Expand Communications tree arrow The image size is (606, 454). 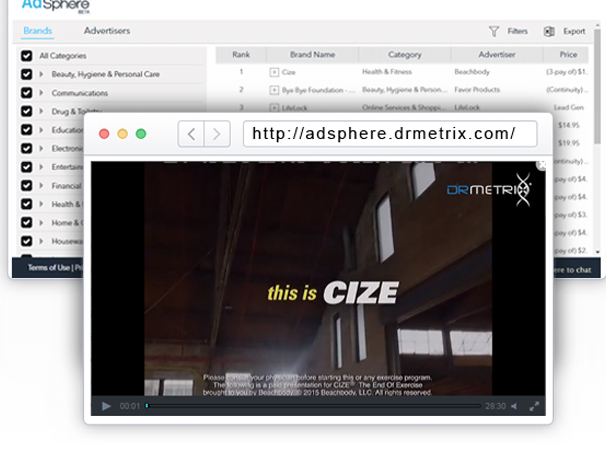pos(41,93)
